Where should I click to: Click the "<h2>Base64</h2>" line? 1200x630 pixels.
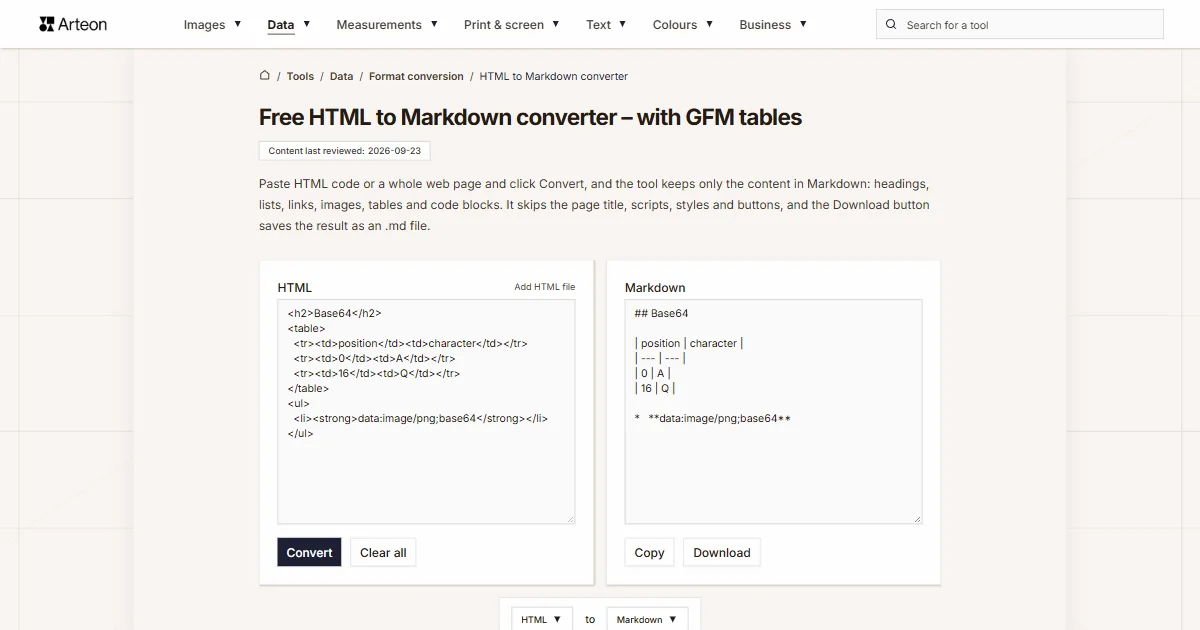pyautogui.click(x=334, y=313)
